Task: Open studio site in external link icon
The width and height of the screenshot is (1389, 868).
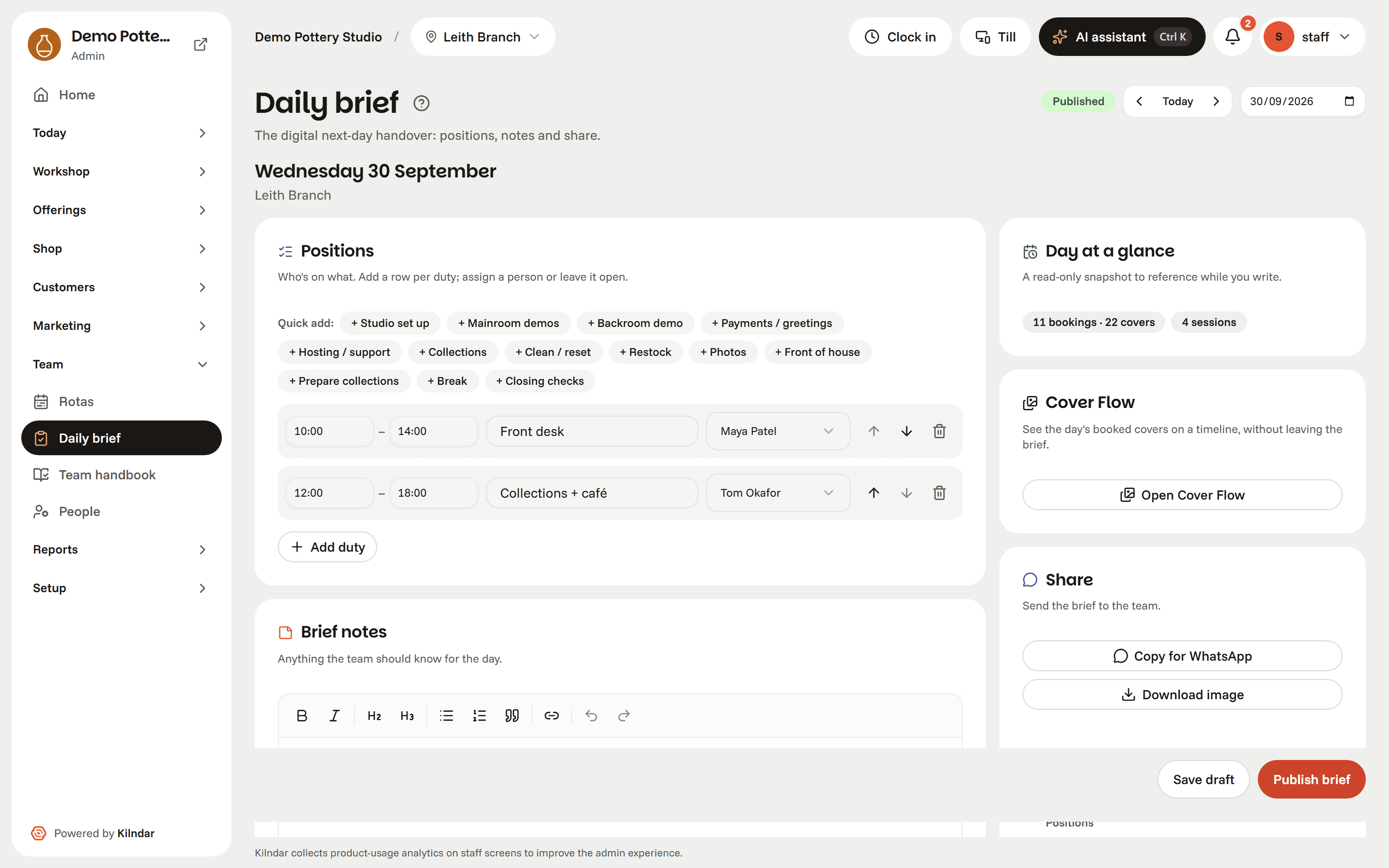Action: (x=200, y=44)
